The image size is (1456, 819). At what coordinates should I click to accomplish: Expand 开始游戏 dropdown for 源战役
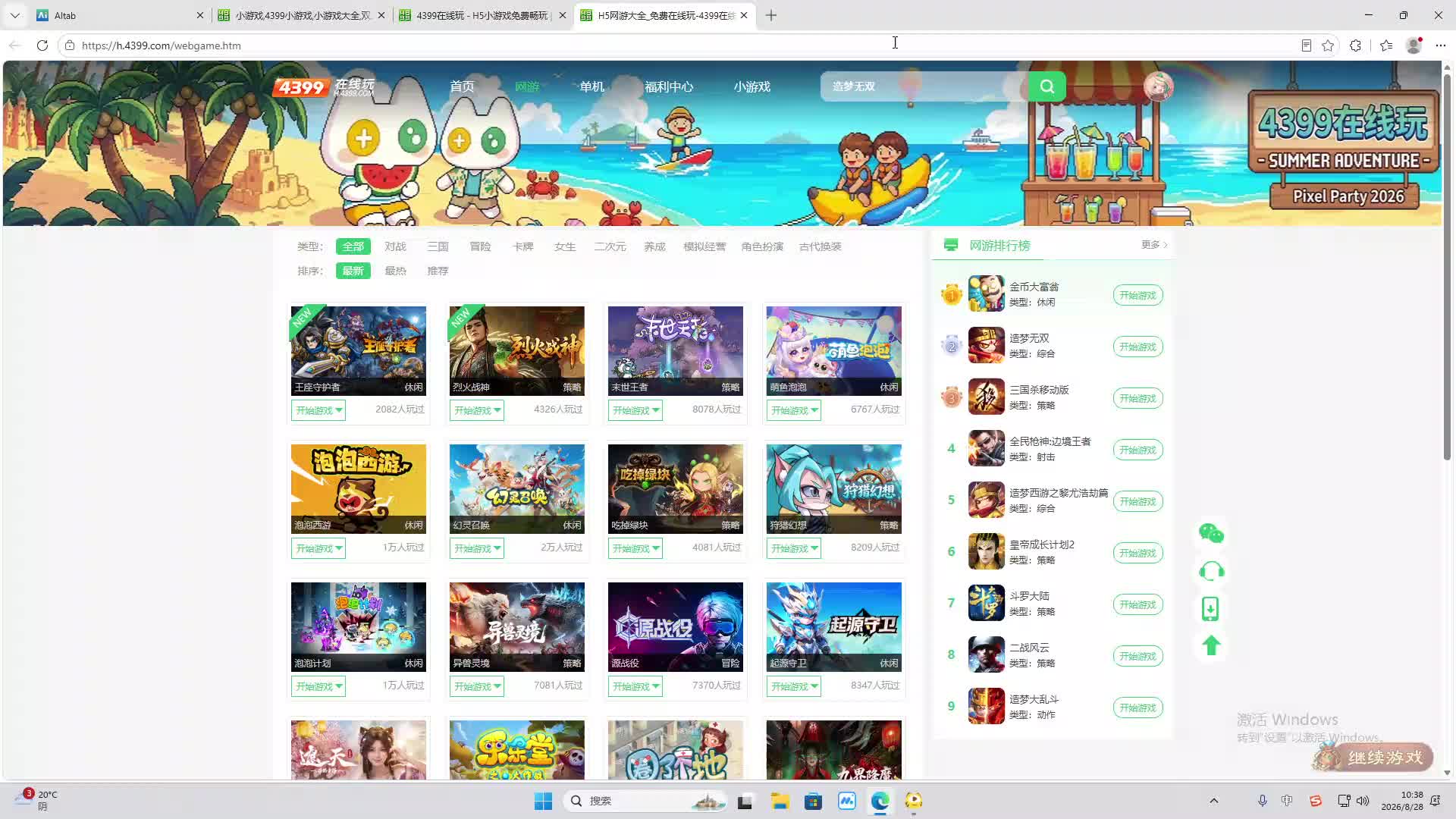[635, 686]
